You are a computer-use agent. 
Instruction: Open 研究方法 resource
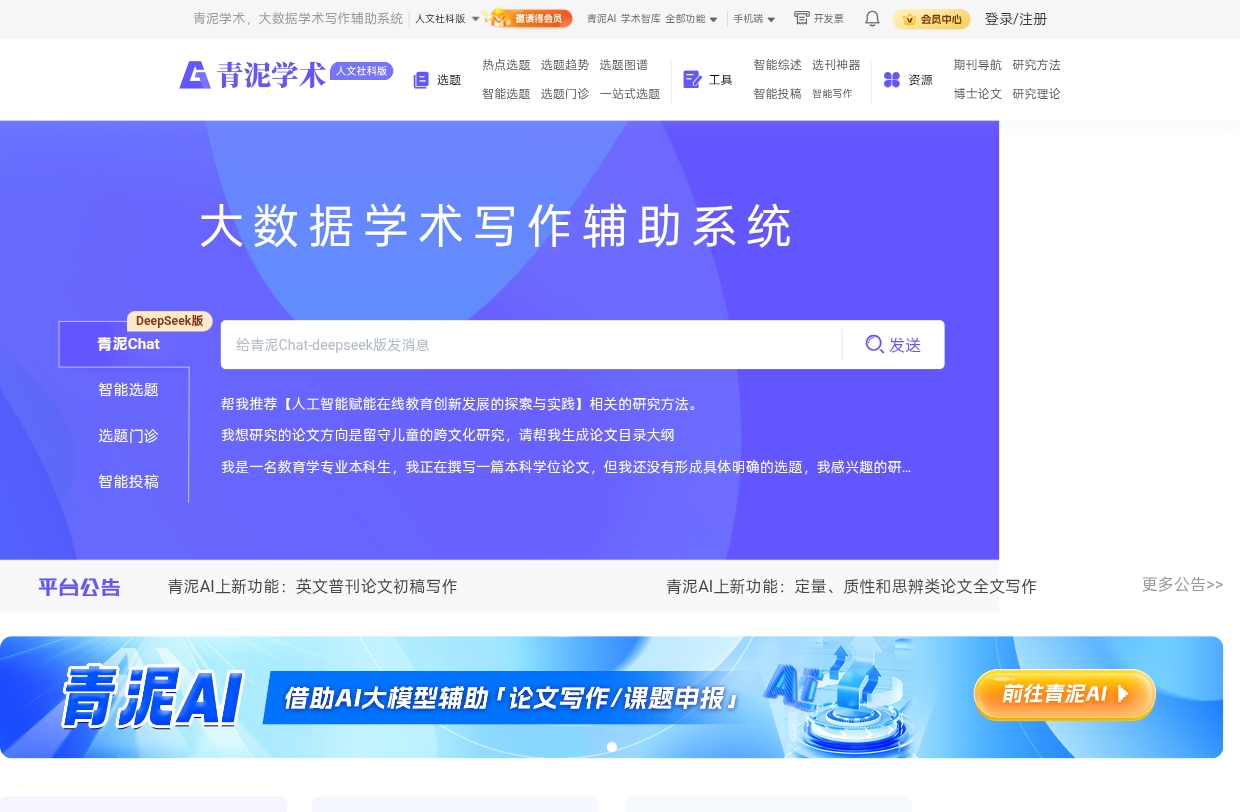pyautogui.click(x=1036, y=65)
